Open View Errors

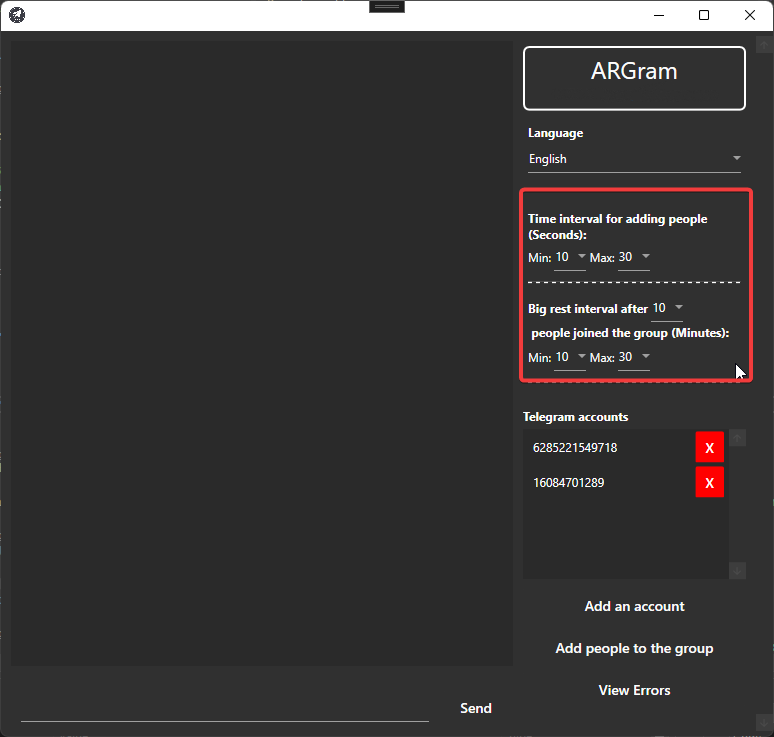pos(634,690)
